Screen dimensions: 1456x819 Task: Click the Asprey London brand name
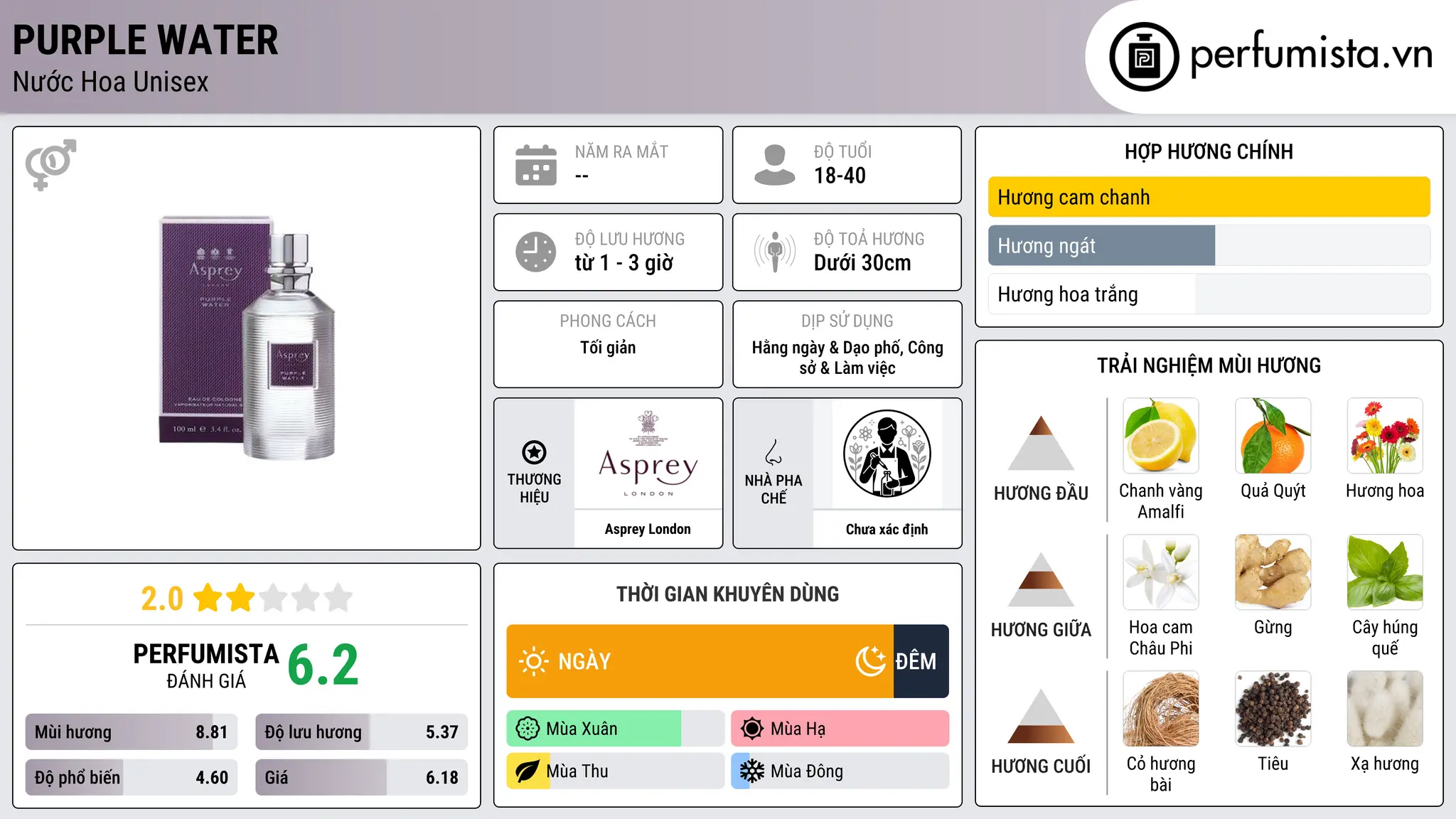pyautogui.click(x=648, y=529)
